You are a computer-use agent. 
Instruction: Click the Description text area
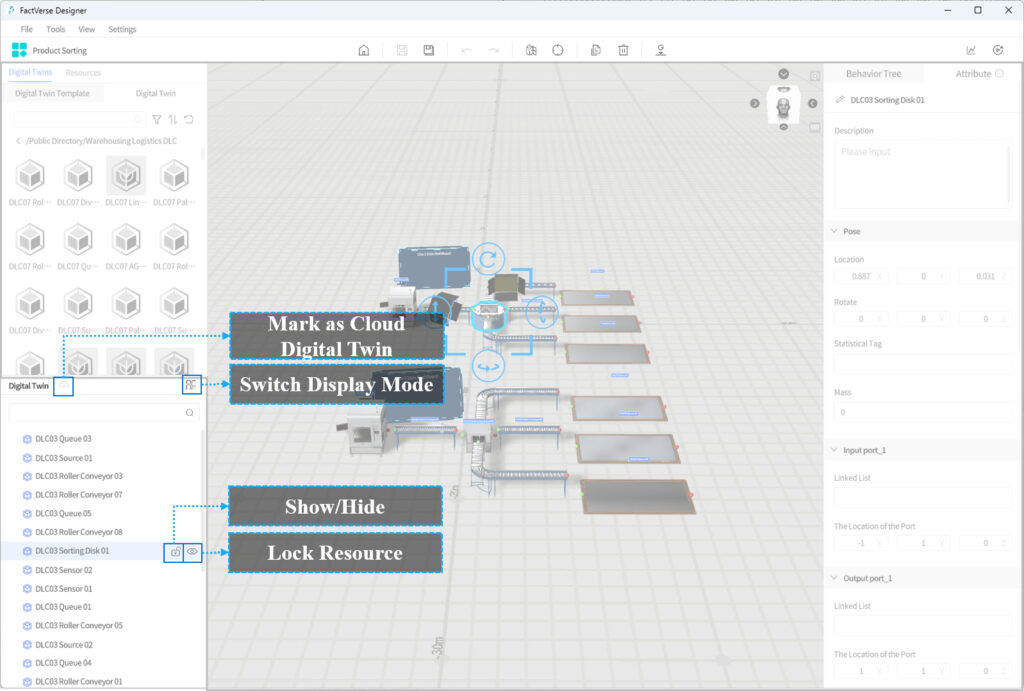click(922, 174)
